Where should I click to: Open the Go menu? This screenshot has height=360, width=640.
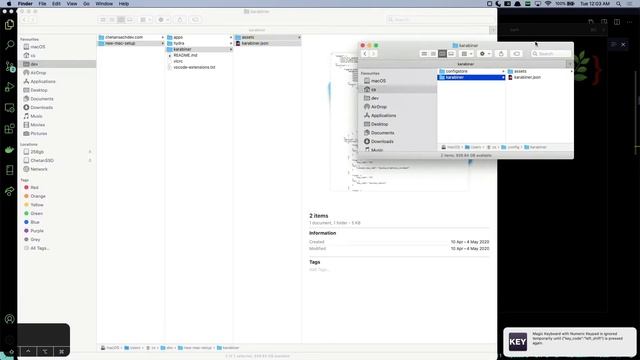tap(86, 4)
